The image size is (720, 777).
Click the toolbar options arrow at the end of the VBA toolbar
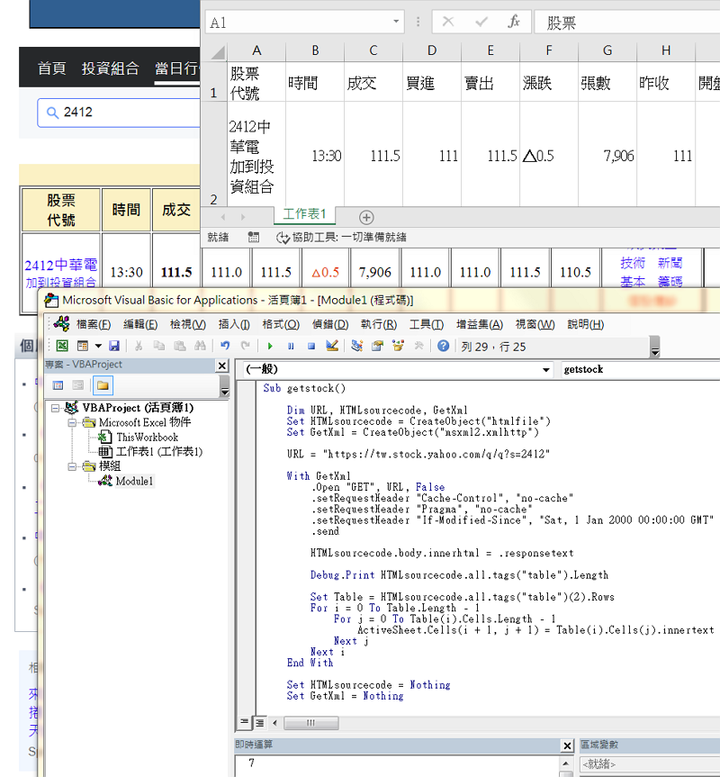pos(655,346)
